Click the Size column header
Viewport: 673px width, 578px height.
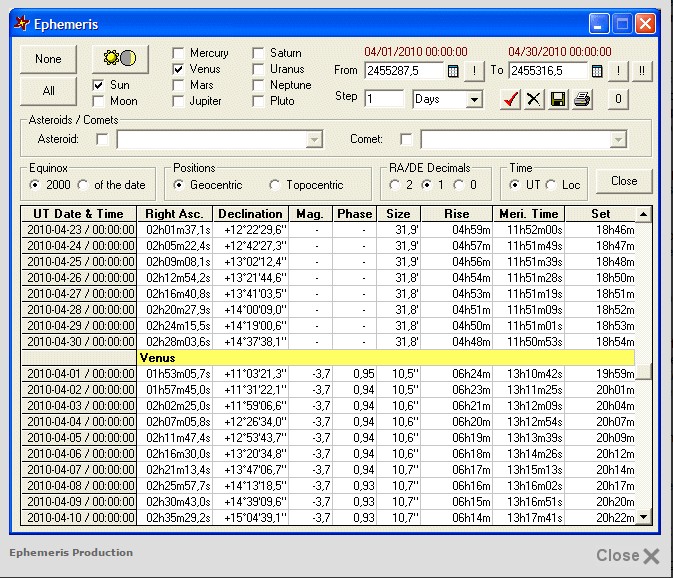pyautogui.click(x=398, y=214)
